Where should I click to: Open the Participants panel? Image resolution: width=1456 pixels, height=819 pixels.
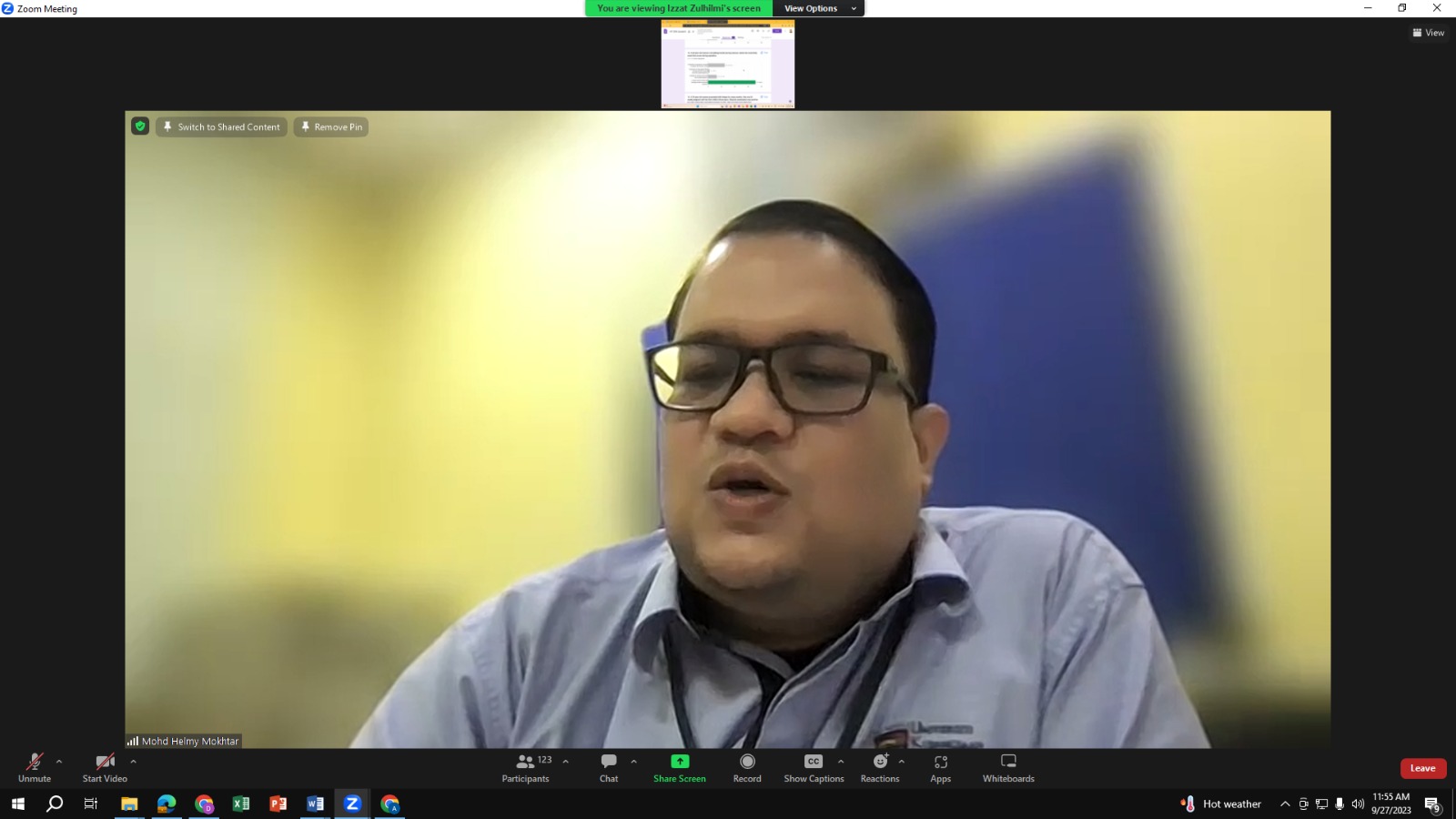pos(525,767)
